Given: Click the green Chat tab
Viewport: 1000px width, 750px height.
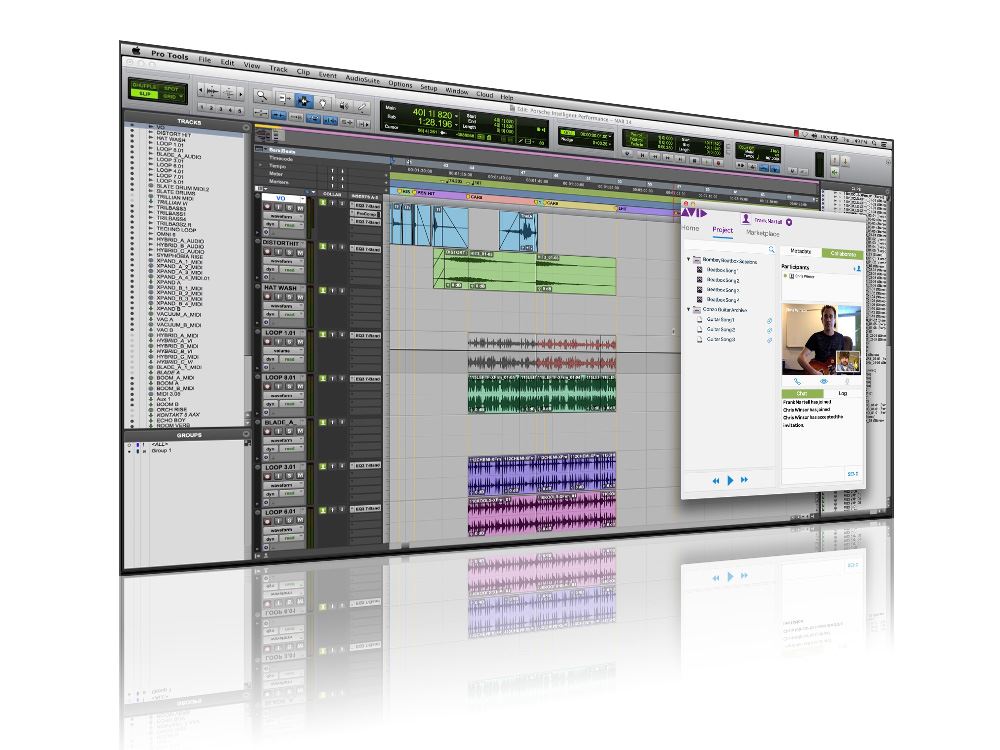Looking at the screenshot, I should click(x=802, y=393).
